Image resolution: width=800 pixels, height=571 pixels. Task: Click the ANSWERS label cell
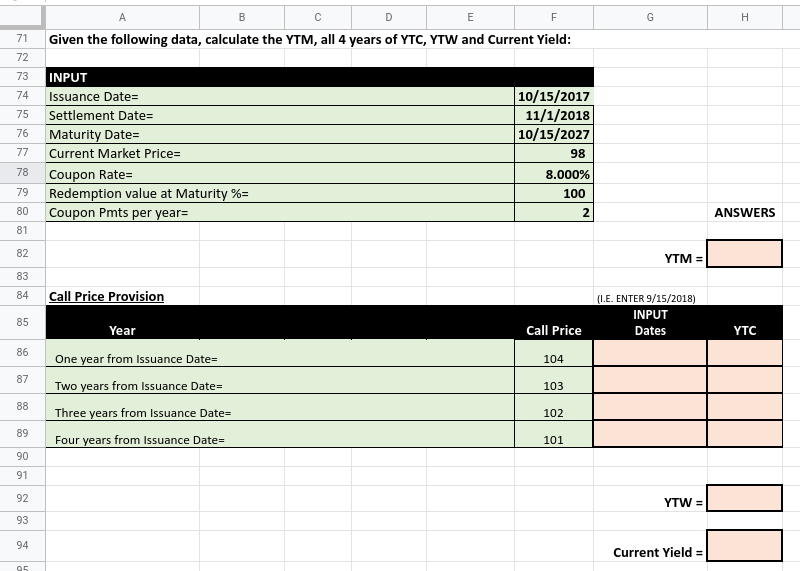[x=745, y=212]
